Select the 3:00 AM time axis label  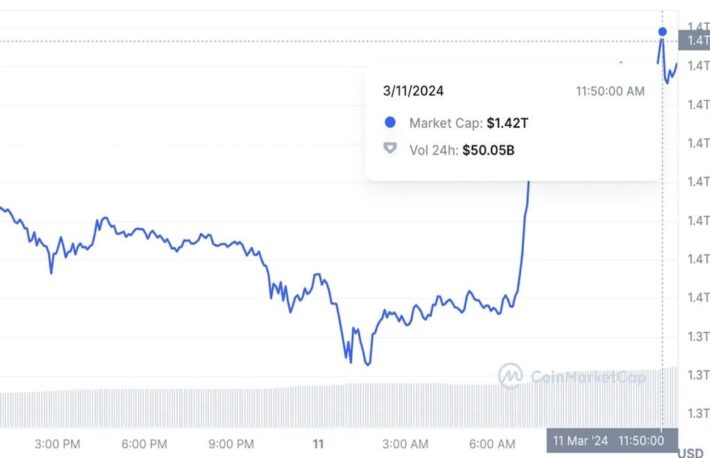point(406,443)
